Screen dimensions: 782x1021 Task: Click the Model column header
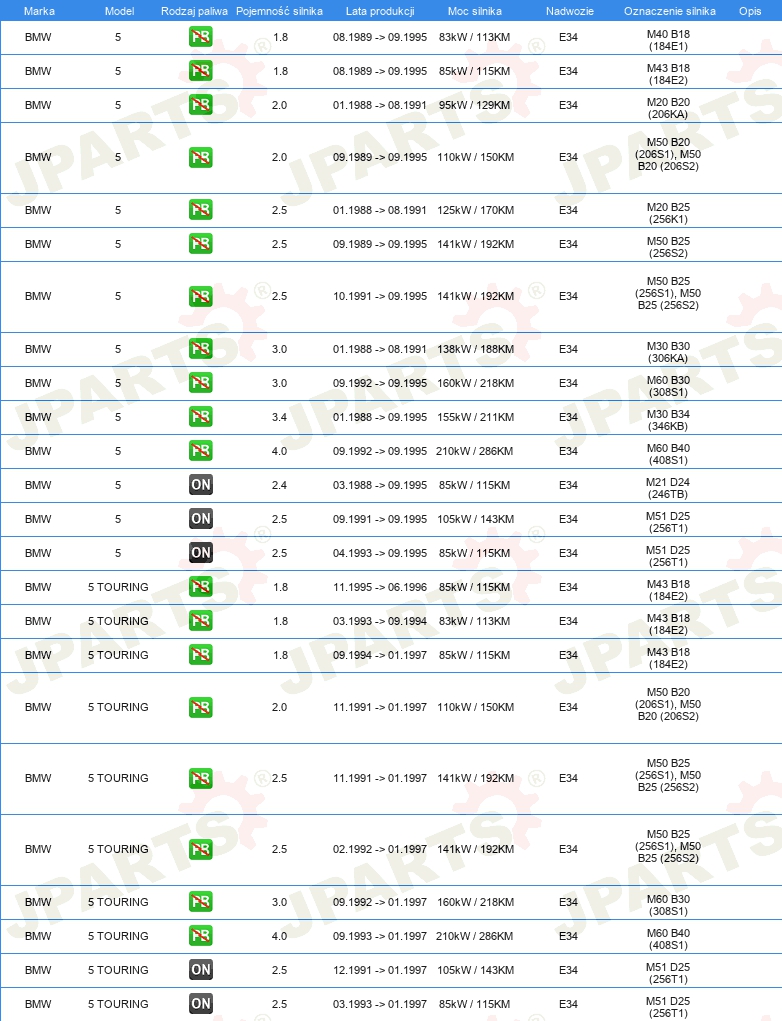click(x=119, y=11)
